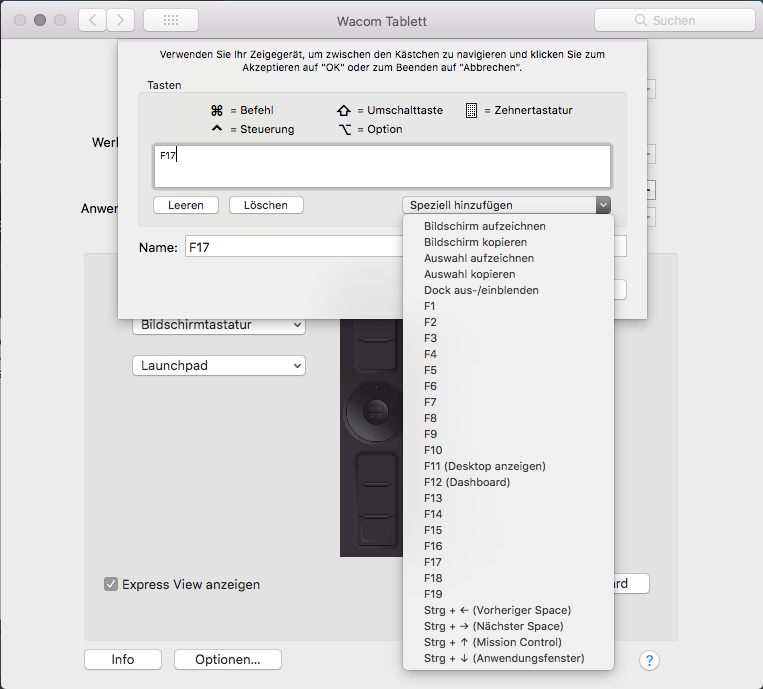Pick F8 from the special keys list
The width and height of the screenshot is (763, 689).
(x=509, y=418)
